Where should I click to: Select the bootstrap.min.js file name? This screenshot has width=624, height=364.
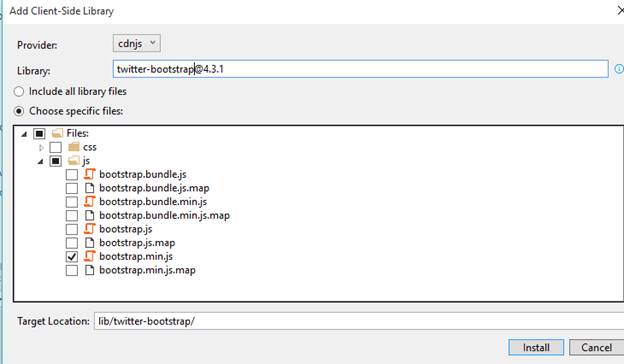[x=136, y=257]
